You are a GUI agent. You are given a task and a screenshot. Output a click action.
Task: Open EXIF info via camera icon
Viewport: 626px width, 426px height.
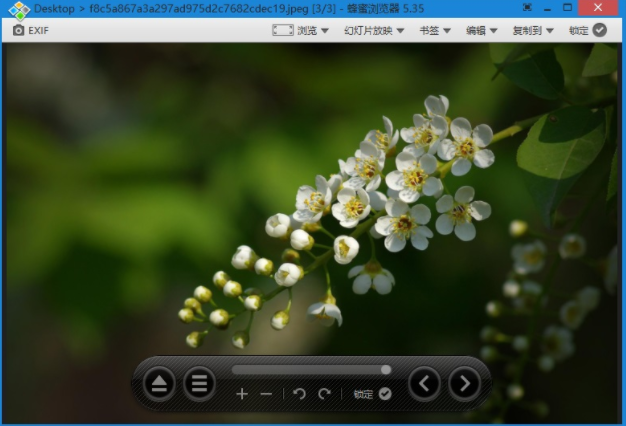pos(18,30)
